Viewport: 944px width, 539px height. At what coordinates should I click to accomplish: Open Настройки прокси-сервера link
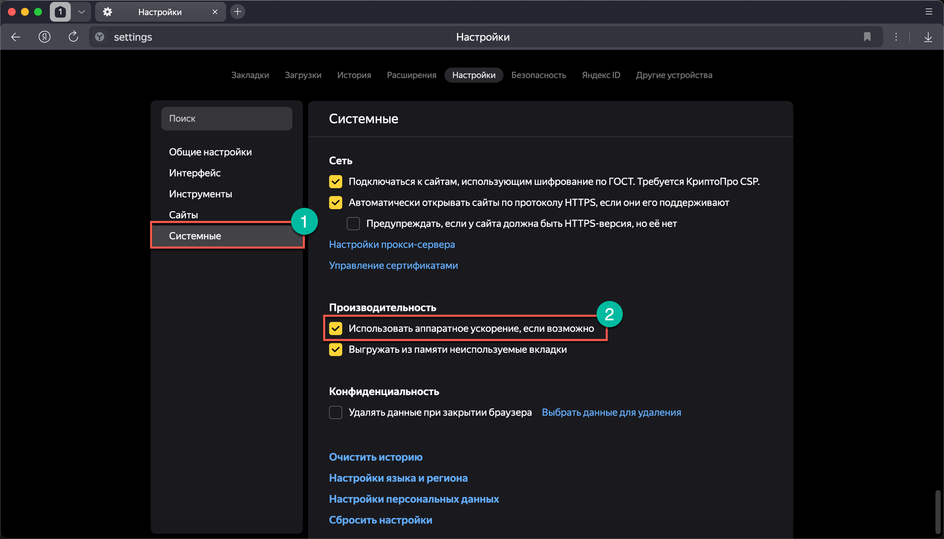coord(392,245)
